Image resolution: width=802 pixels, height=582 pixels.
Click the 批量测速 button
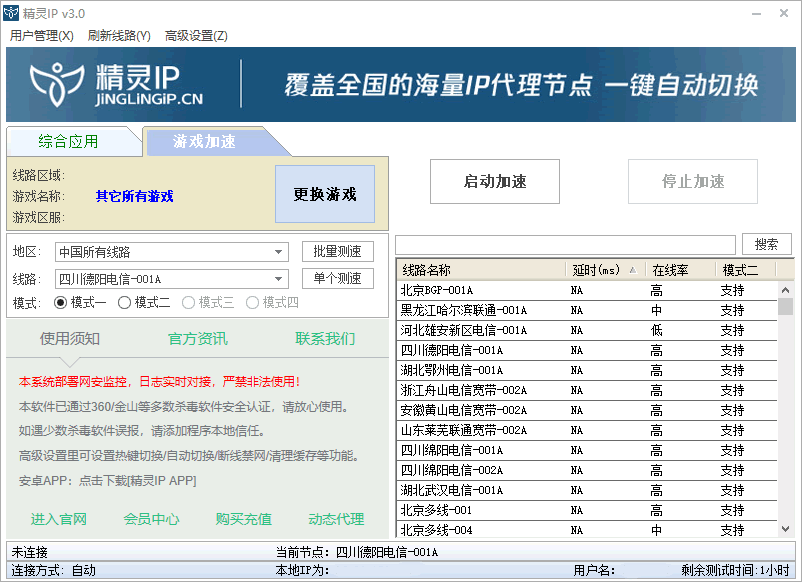click(x=337, y=251)
